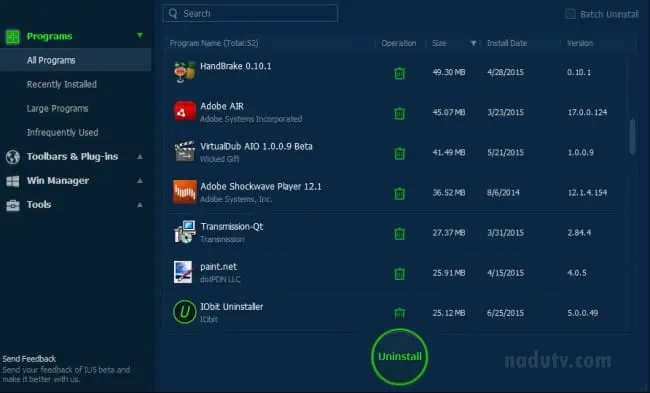Sort by Program Name column header
This screenshot has width=650, height=393.
214,43
